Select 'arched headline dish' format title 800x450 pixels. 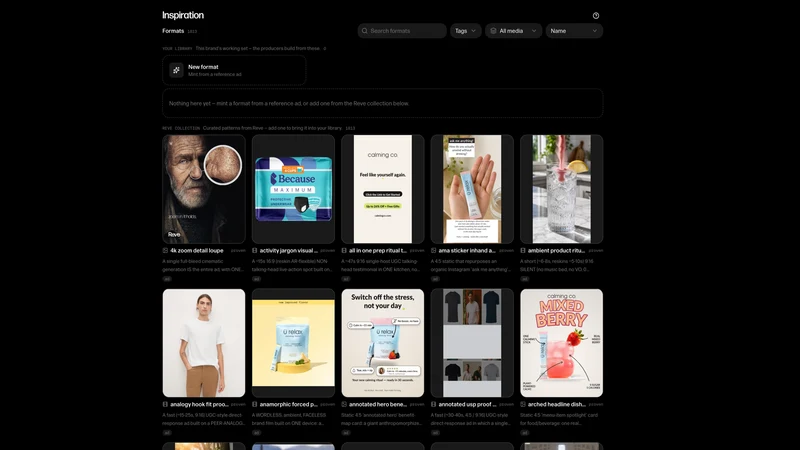tap(557, 404)
